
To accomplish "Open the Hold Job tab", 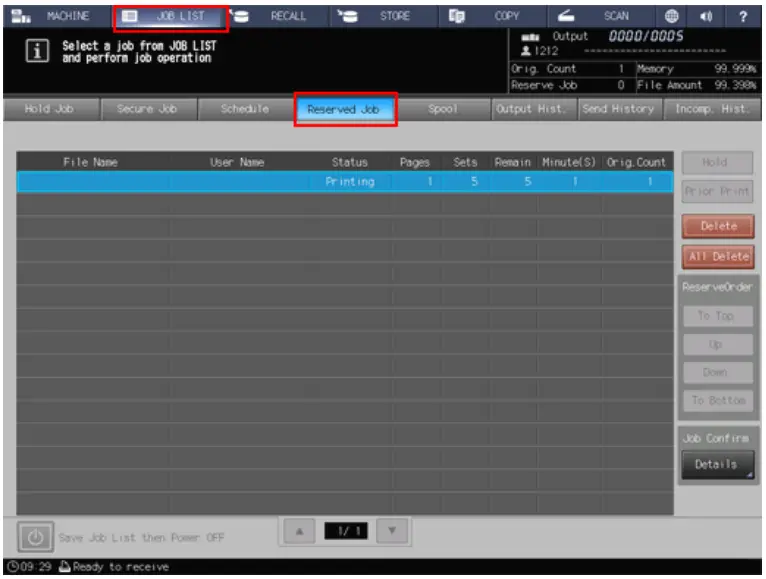I will click(50, 109).
